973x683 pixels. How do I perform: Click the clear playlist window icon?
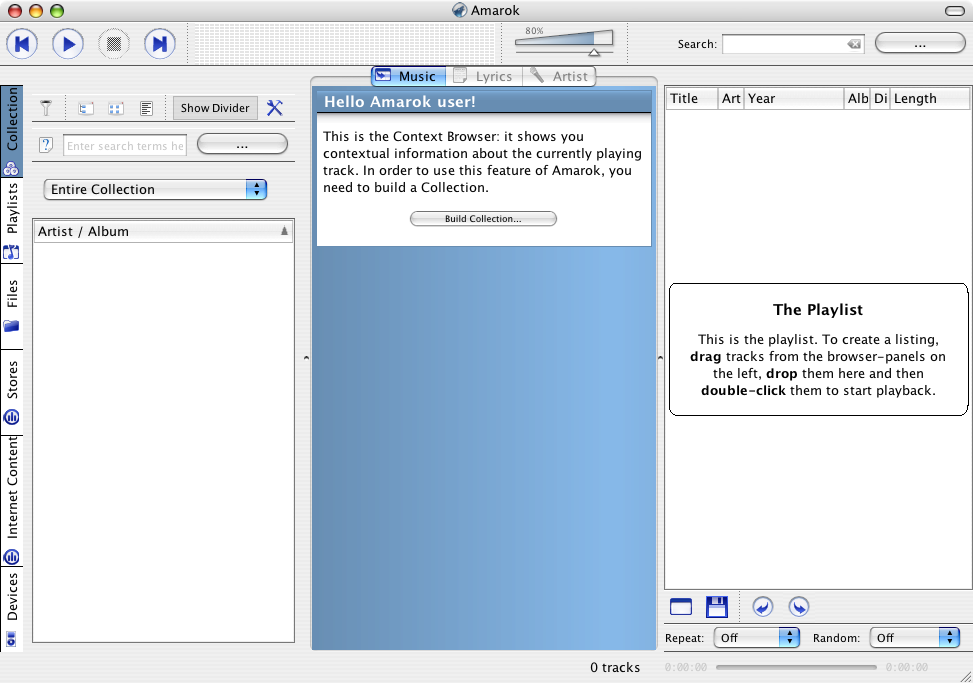[681, 606]
